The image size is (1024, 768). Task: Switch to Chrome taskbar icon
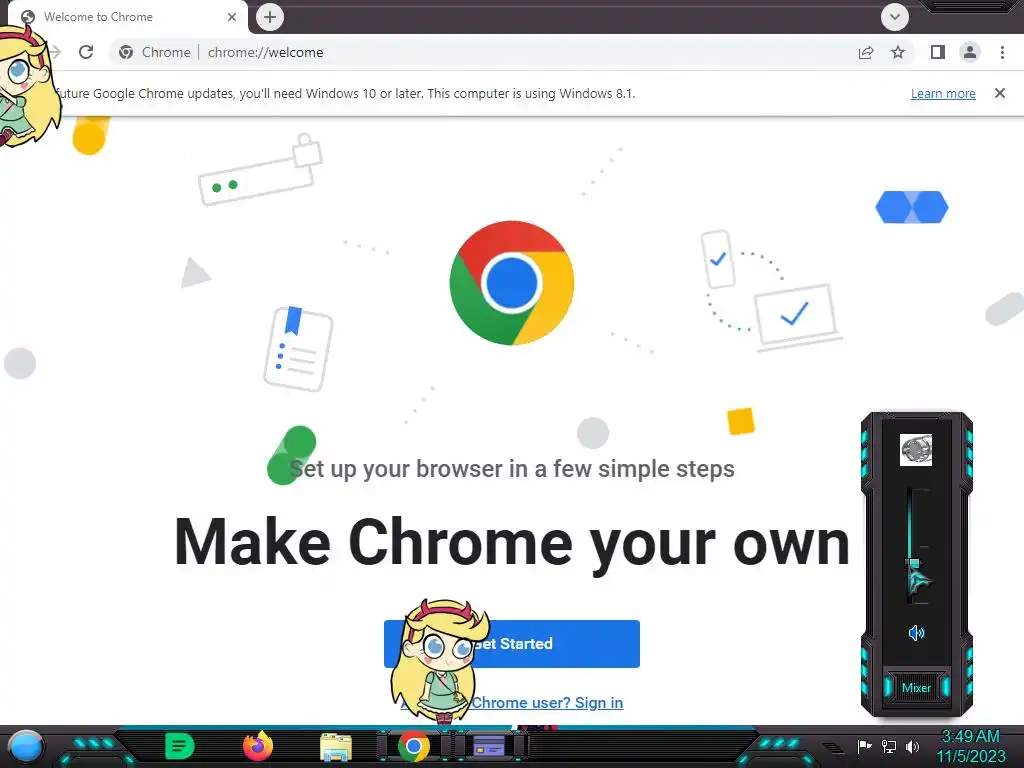tap(413, 747)
